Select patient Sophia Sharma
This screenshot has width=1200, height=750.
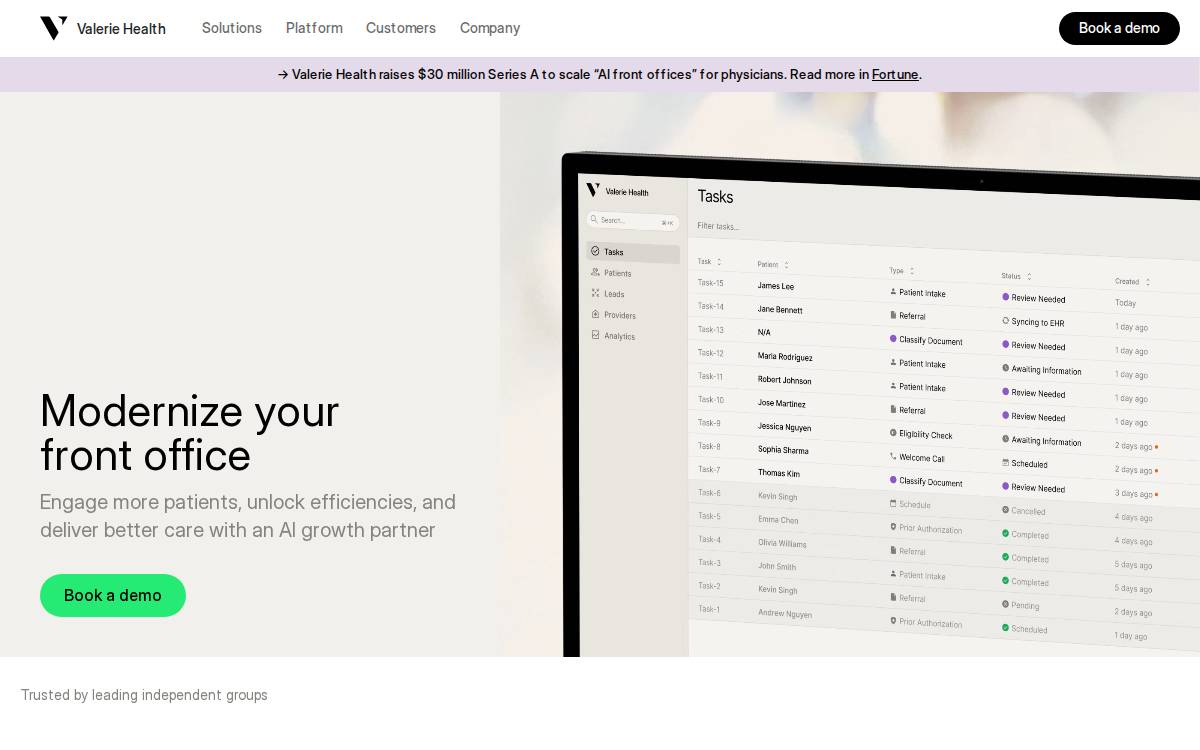[783, 450]
